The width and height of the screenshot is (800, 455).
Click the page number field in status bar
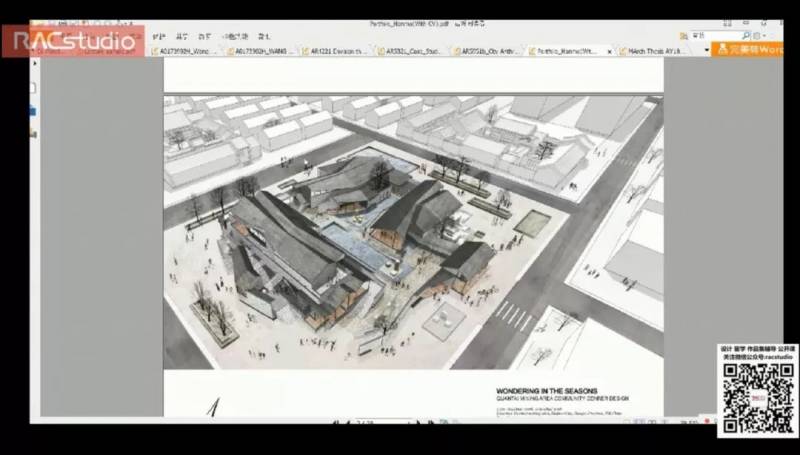coord(365,422)
